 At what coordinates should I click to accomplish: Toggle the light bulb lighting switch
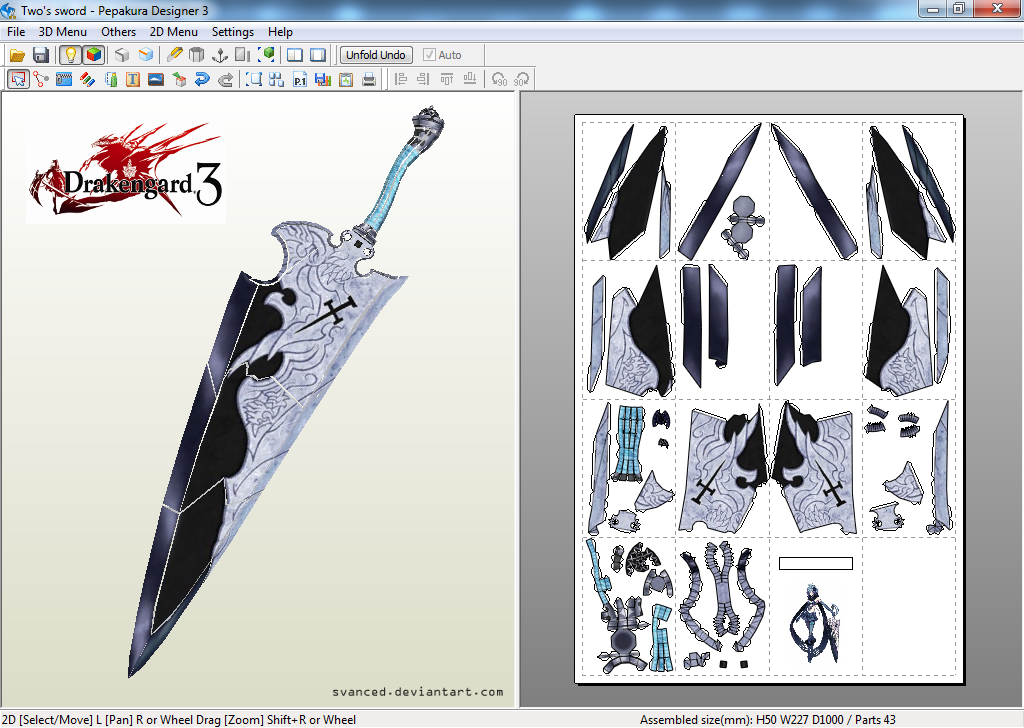(71, 55)
